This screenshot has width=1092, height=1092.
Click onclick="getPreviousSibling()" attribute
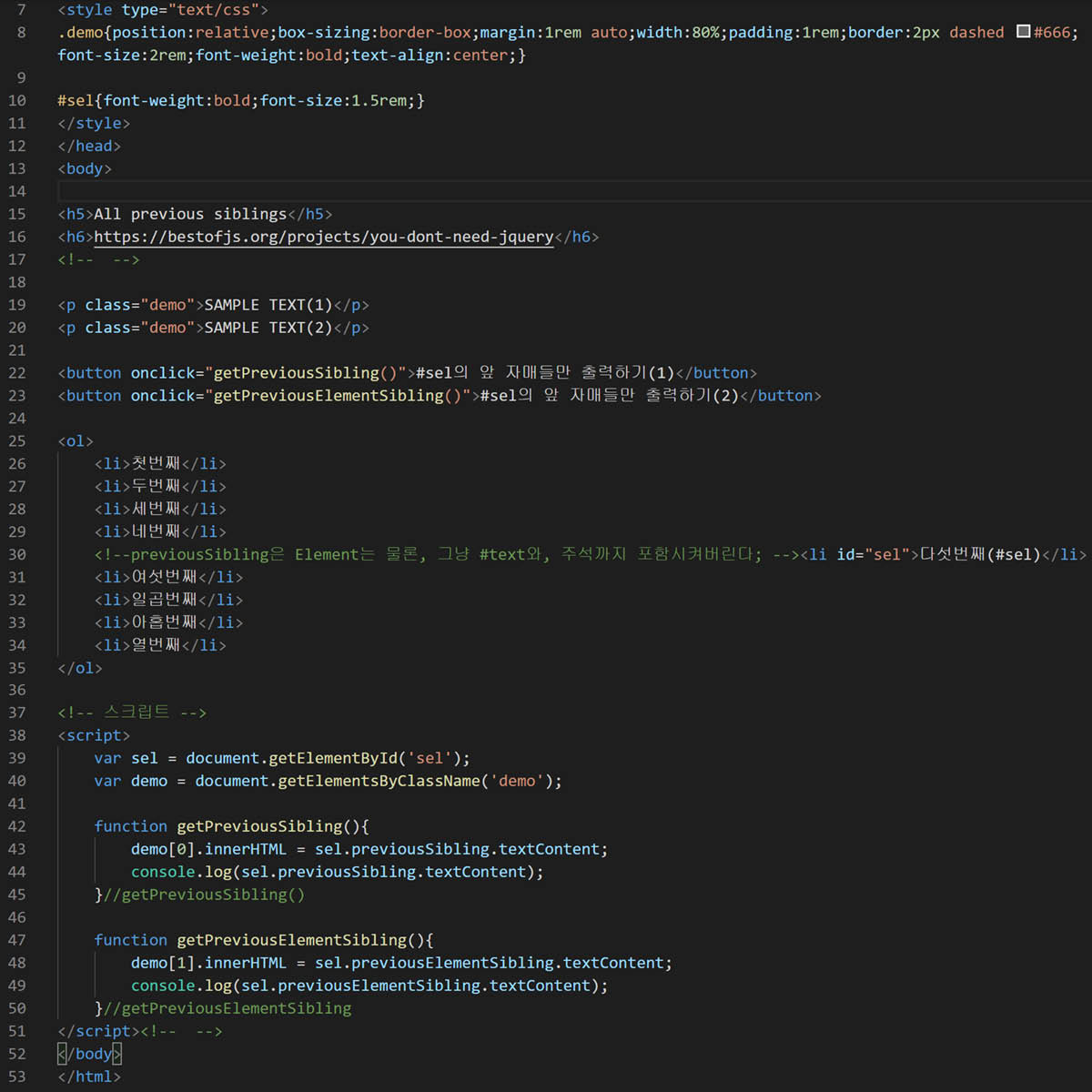(x=268, y=373)
